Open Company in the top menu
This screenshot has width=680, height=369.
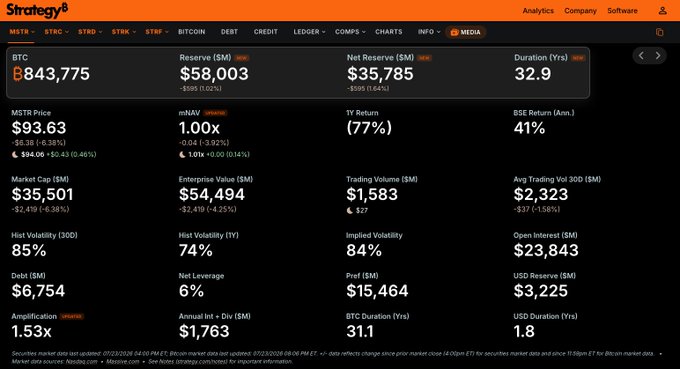coord(580,10)
